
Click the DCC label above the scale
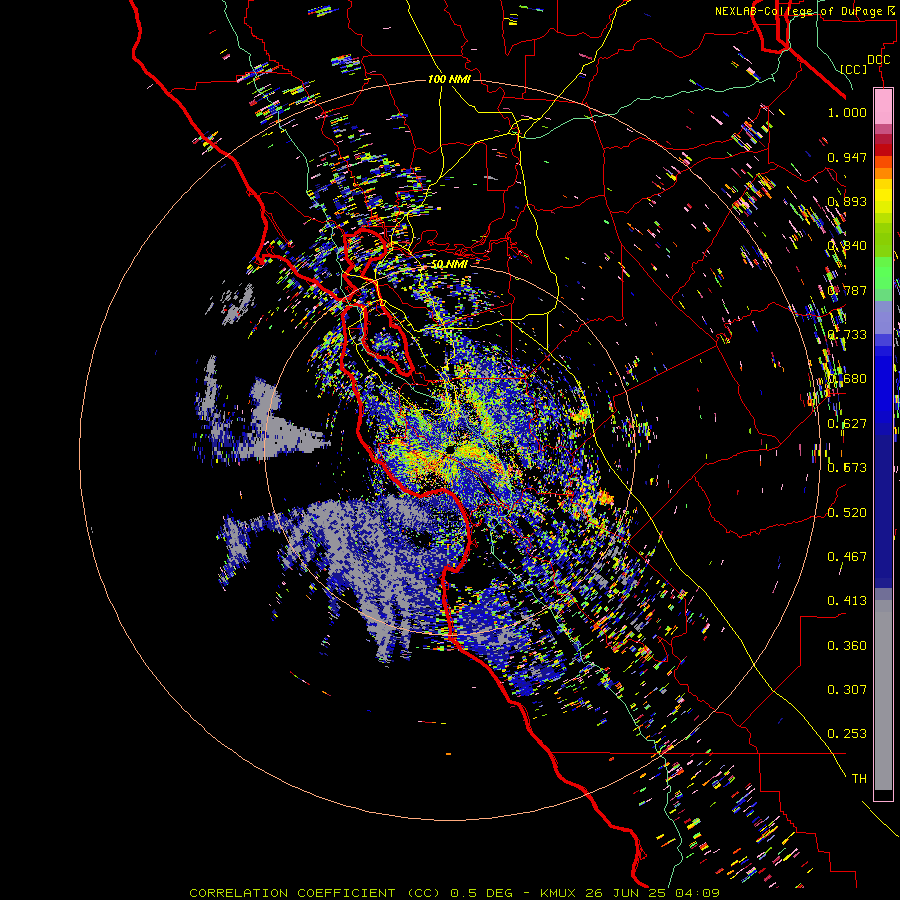pos(878,60)
